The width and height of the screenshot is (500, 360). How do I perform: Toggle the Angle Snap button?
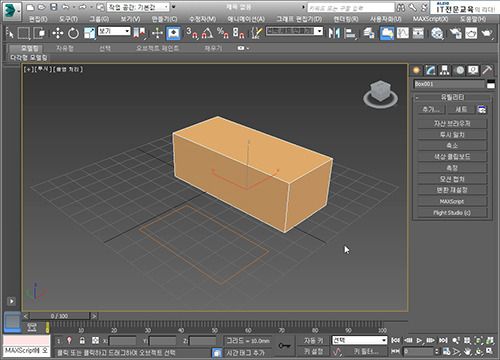coord(207,33)
